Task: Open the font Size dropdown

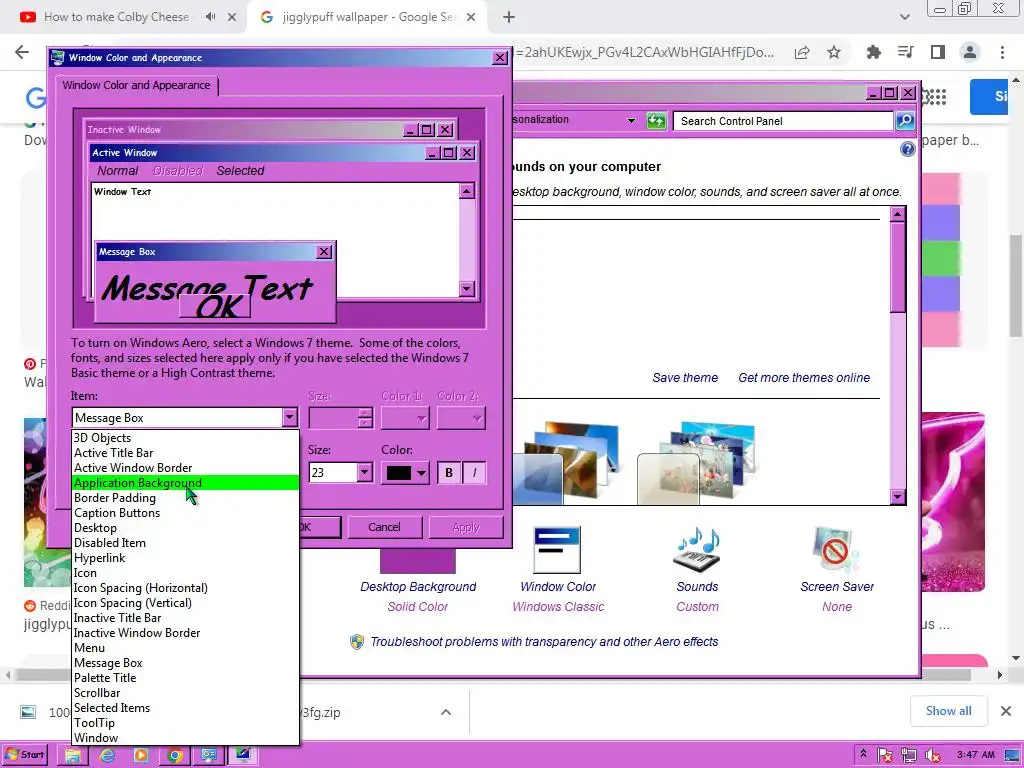Action: (x=365, y=472)
